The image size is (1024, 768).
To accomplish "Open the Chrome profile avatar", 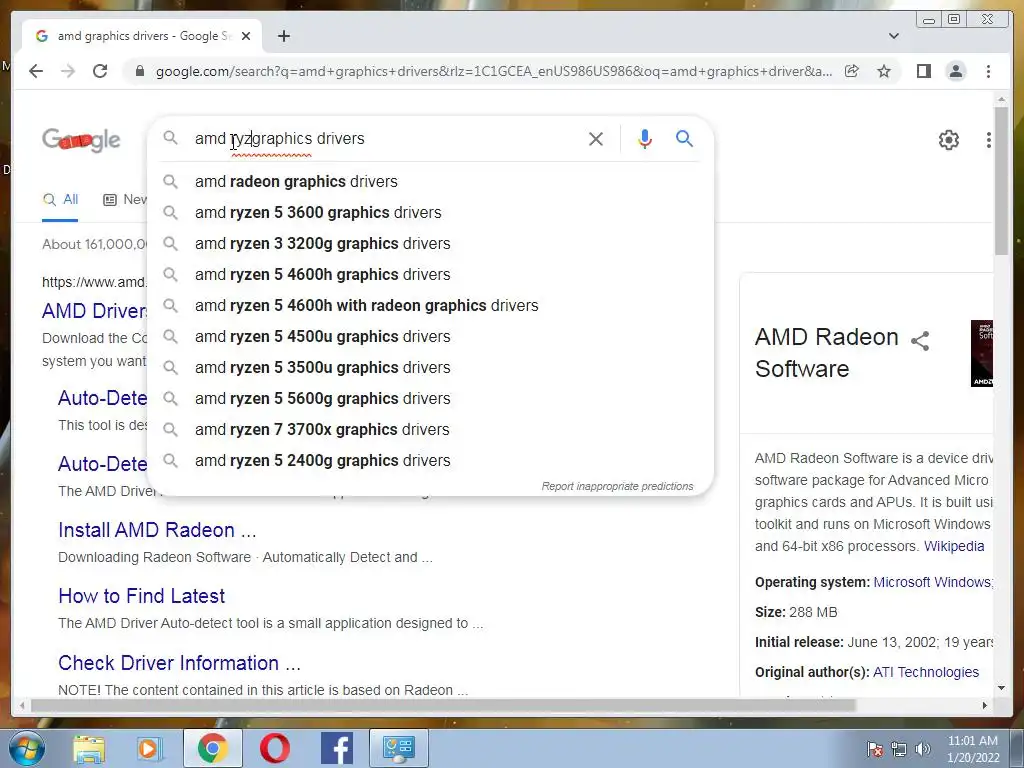I will pos(955,71).
